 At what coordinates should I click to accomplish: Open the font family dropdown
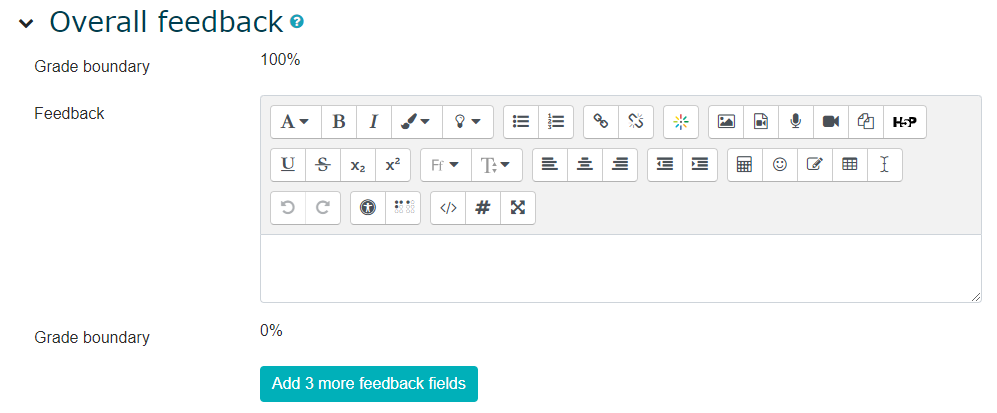[445, 165]
